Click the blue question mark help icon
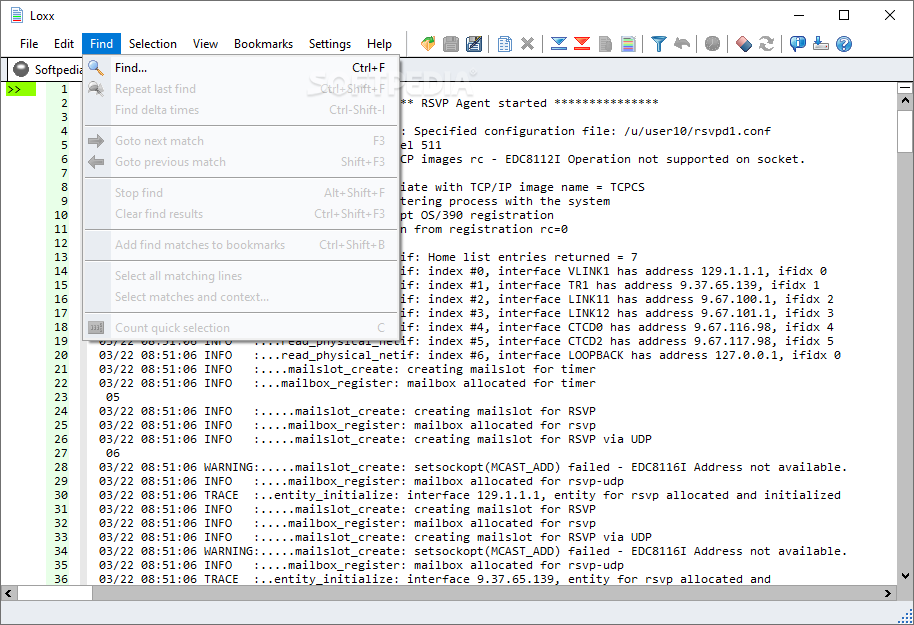This screenshot has width=914, height=625. tap(844, 44)
